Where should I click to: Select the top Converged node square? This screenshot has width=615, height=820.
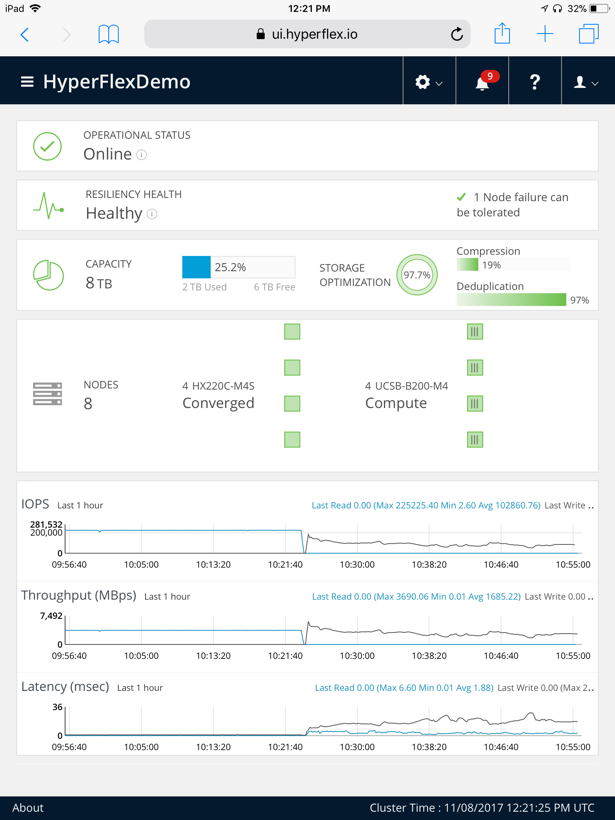click(x=292, y=332)
